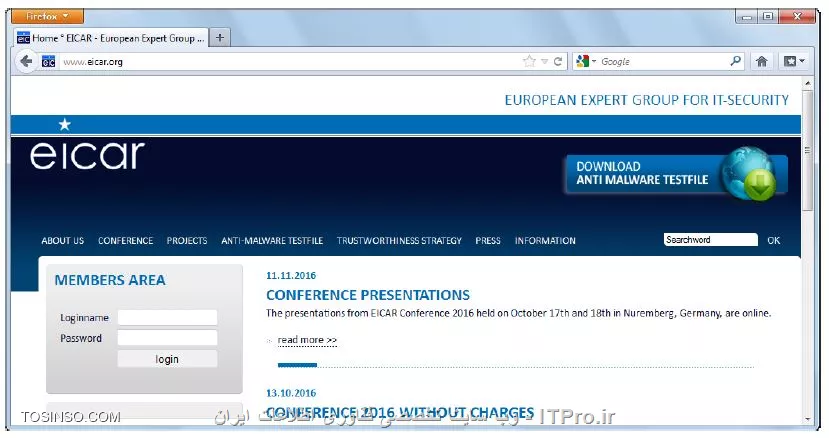The image size is (829, 438).
Task: Follow the read more >> link
Action: (x=307, y=340)
